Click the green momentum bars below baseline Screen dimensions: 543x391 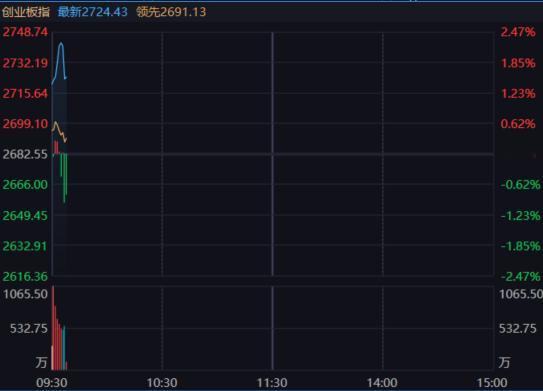pyautogui.click(x=64, y=178)
